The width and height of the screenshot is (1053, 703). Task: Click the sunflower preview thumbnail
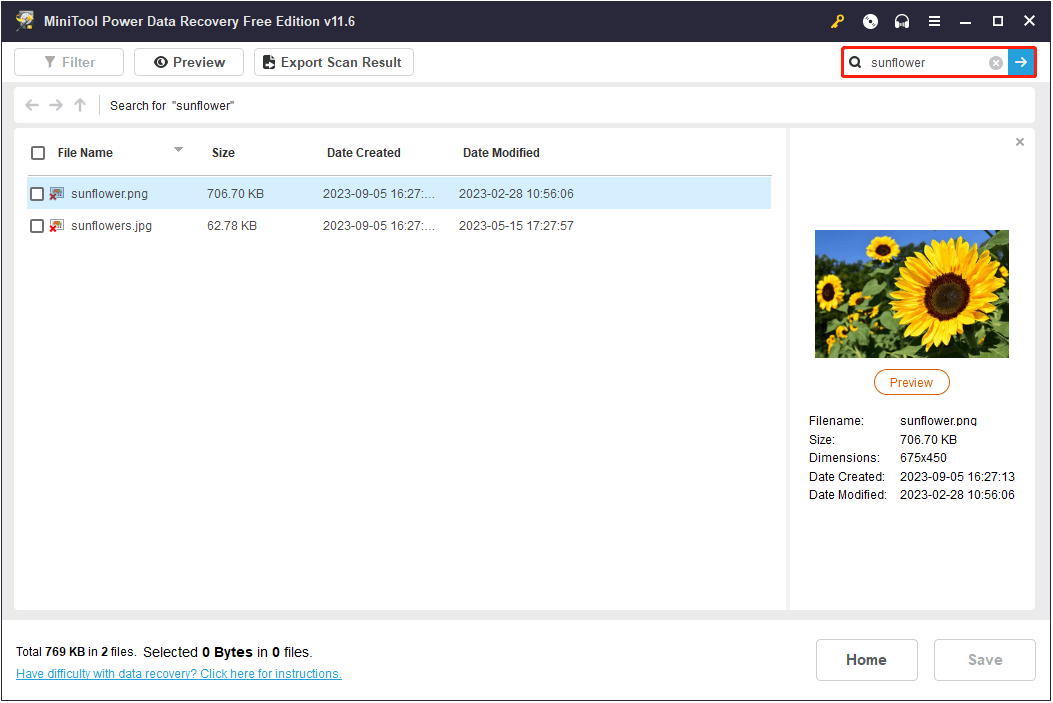[911, 293]
